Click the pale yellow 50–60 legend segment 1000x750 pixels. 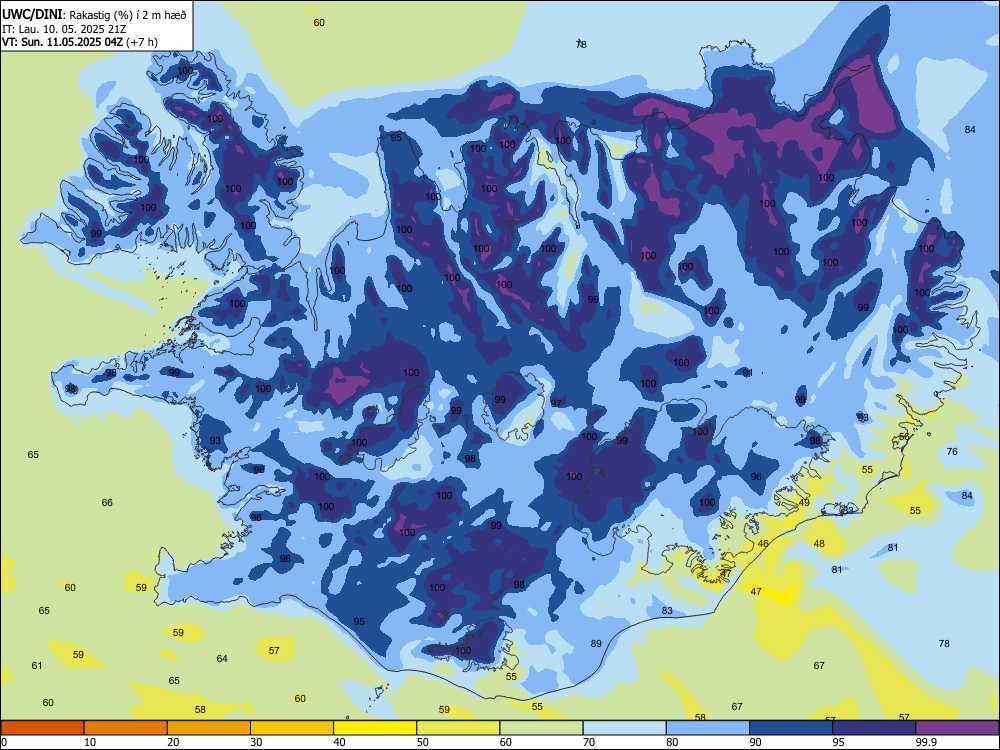(x=458, y=728)
